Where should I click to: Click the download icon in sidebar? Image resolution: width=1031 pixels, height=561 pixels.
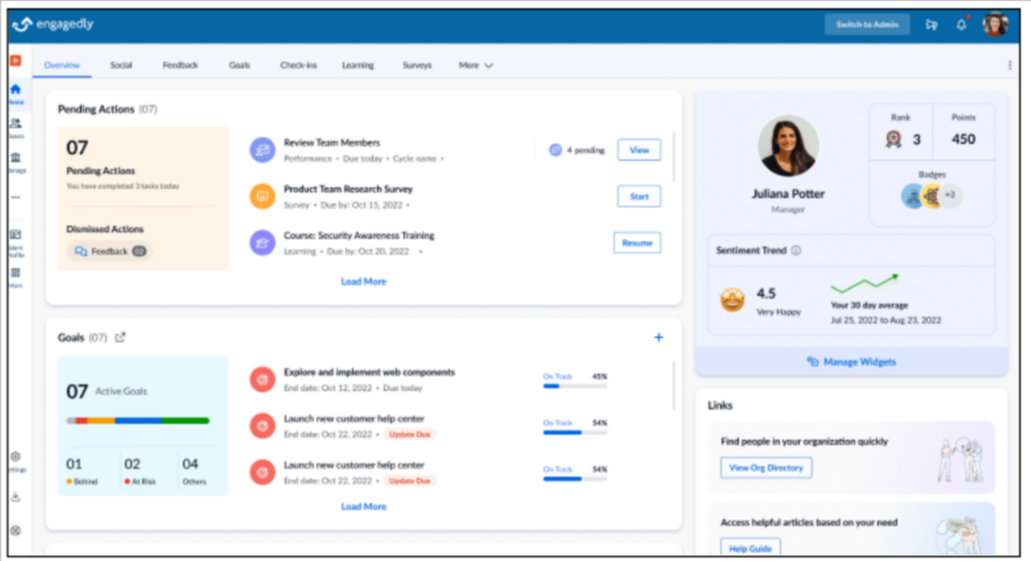pos(15,497)
